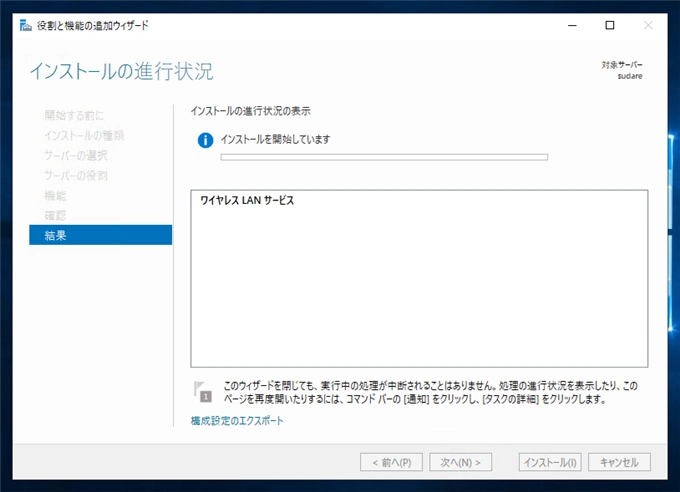Click the < 前へ(P) button
Image resolution: width=680 pixels, height=492 pixels.
pos(391,462)
